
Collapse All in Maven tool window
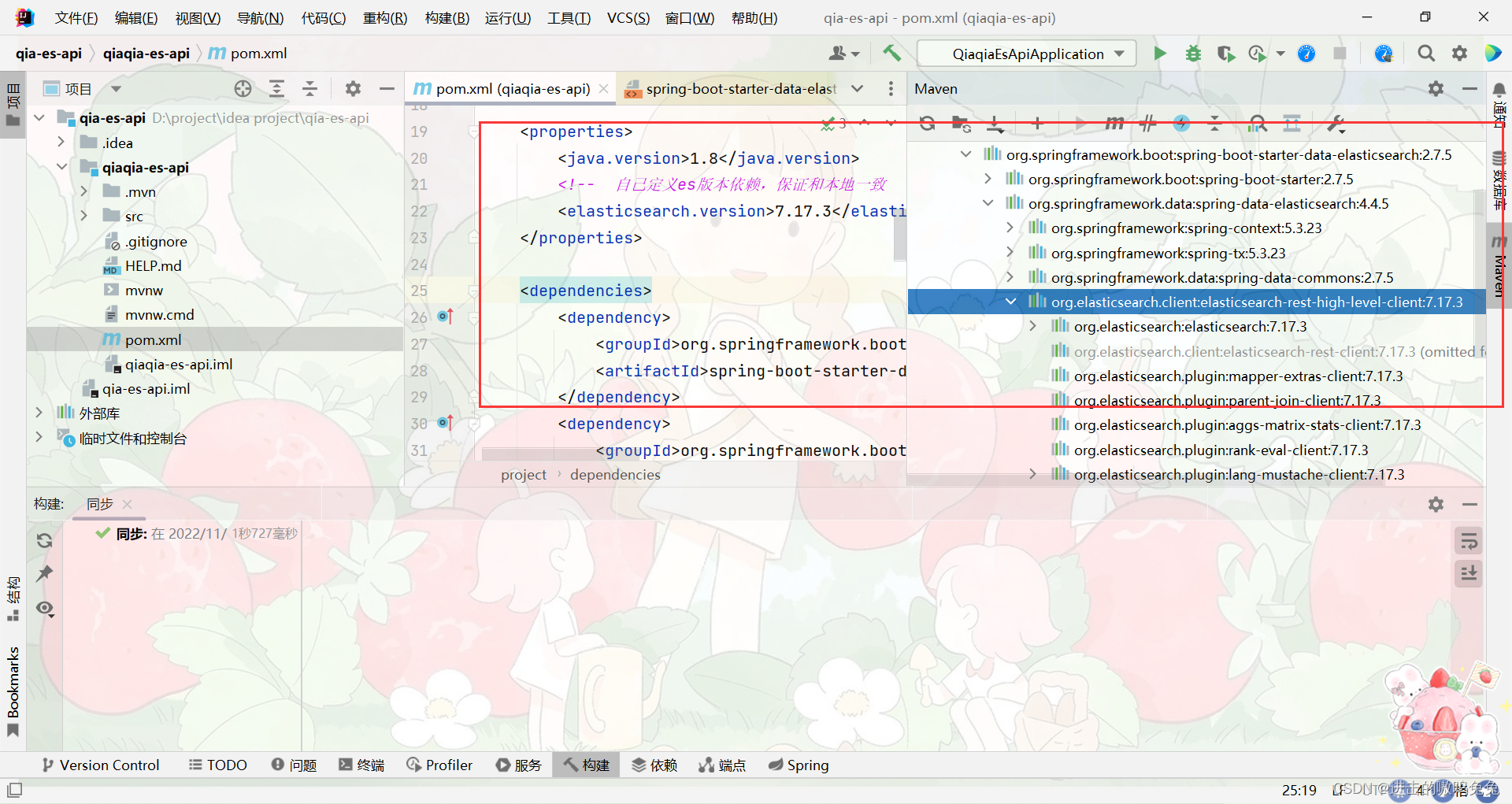tap(1214, 123)
